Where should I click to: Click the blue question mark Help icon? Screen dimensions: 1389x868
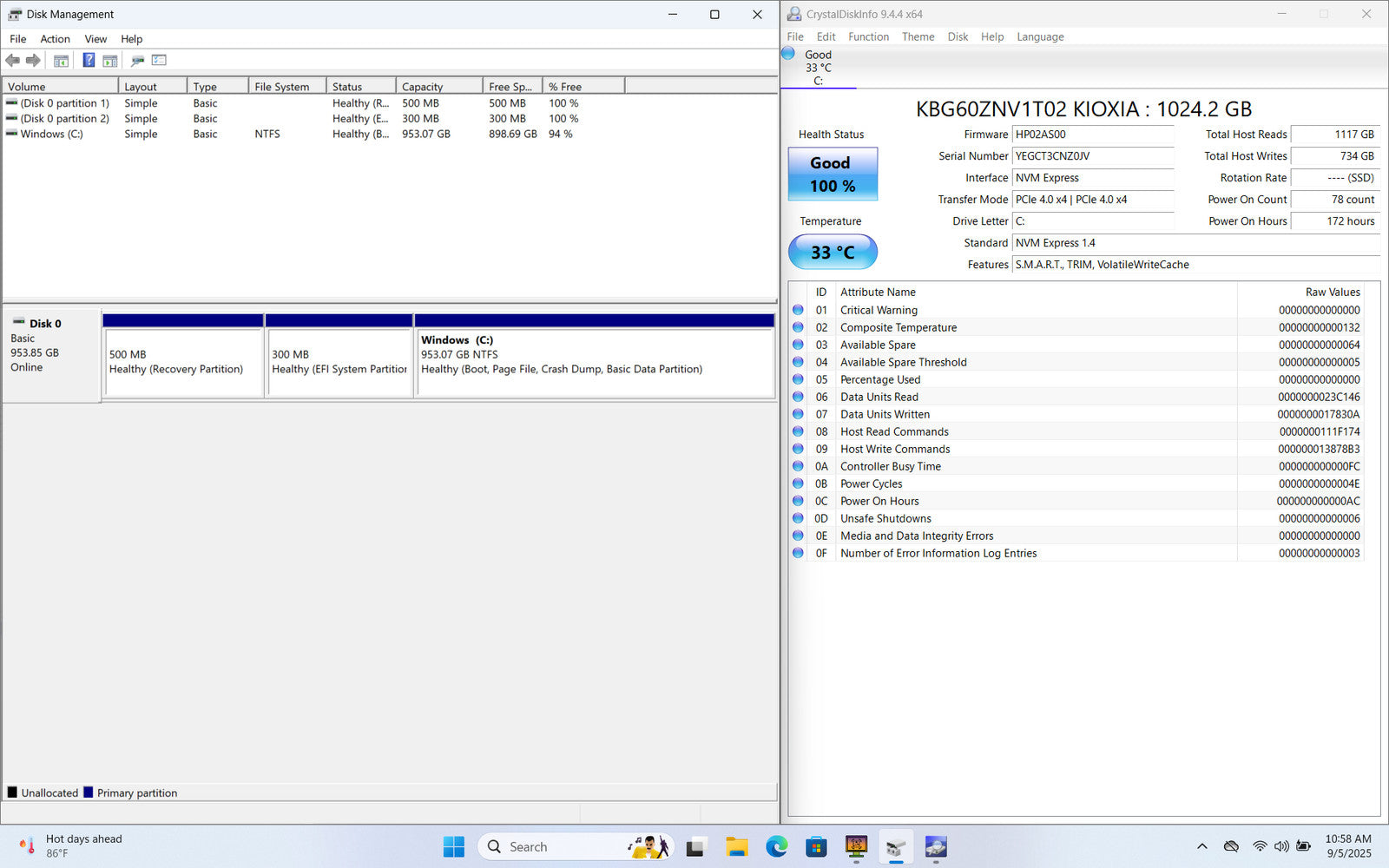[89, 61]
